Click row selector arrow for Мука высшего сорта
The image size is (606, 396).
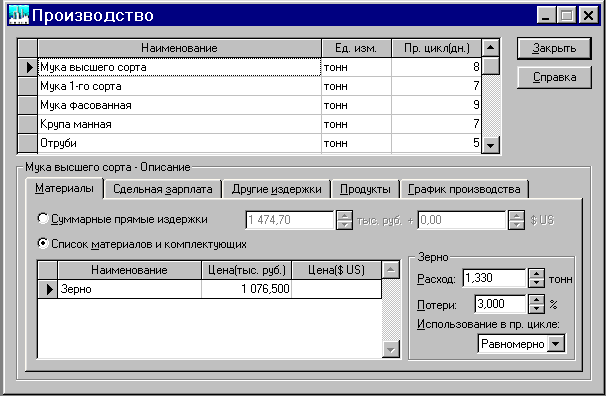[x=28, y=67]
